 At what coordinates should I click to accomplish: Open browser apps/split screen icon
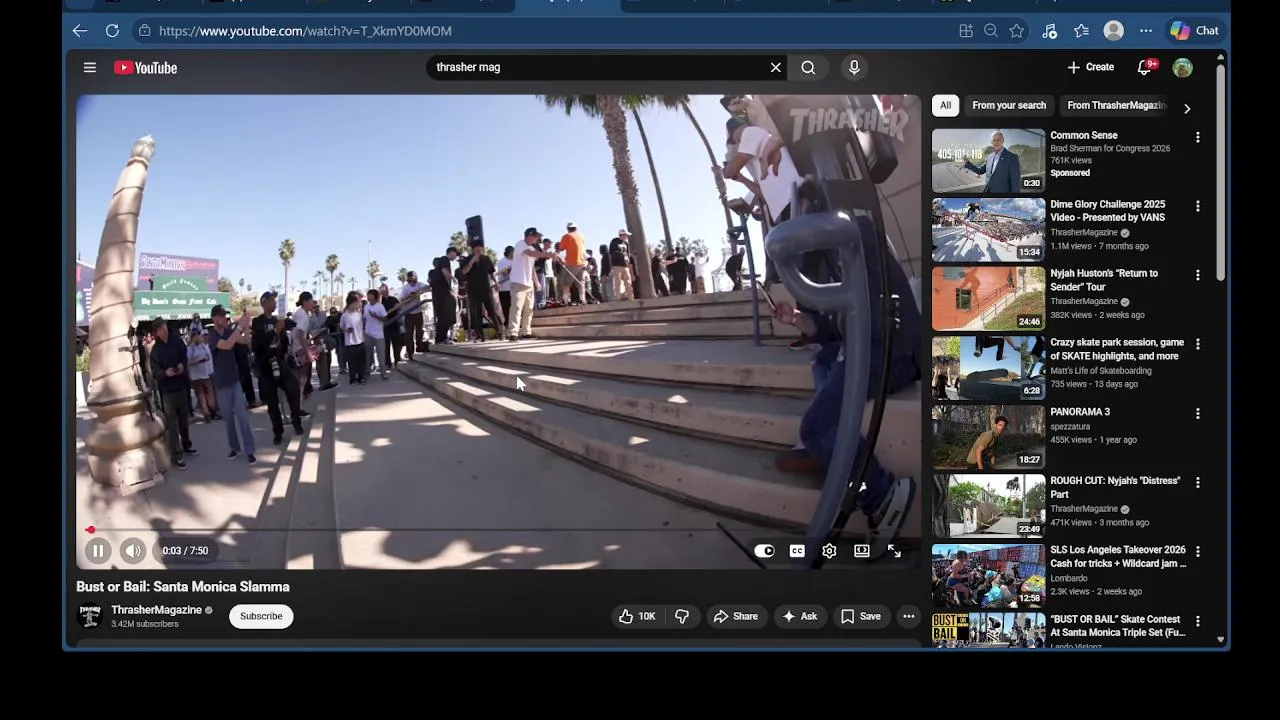pos(966,31)
